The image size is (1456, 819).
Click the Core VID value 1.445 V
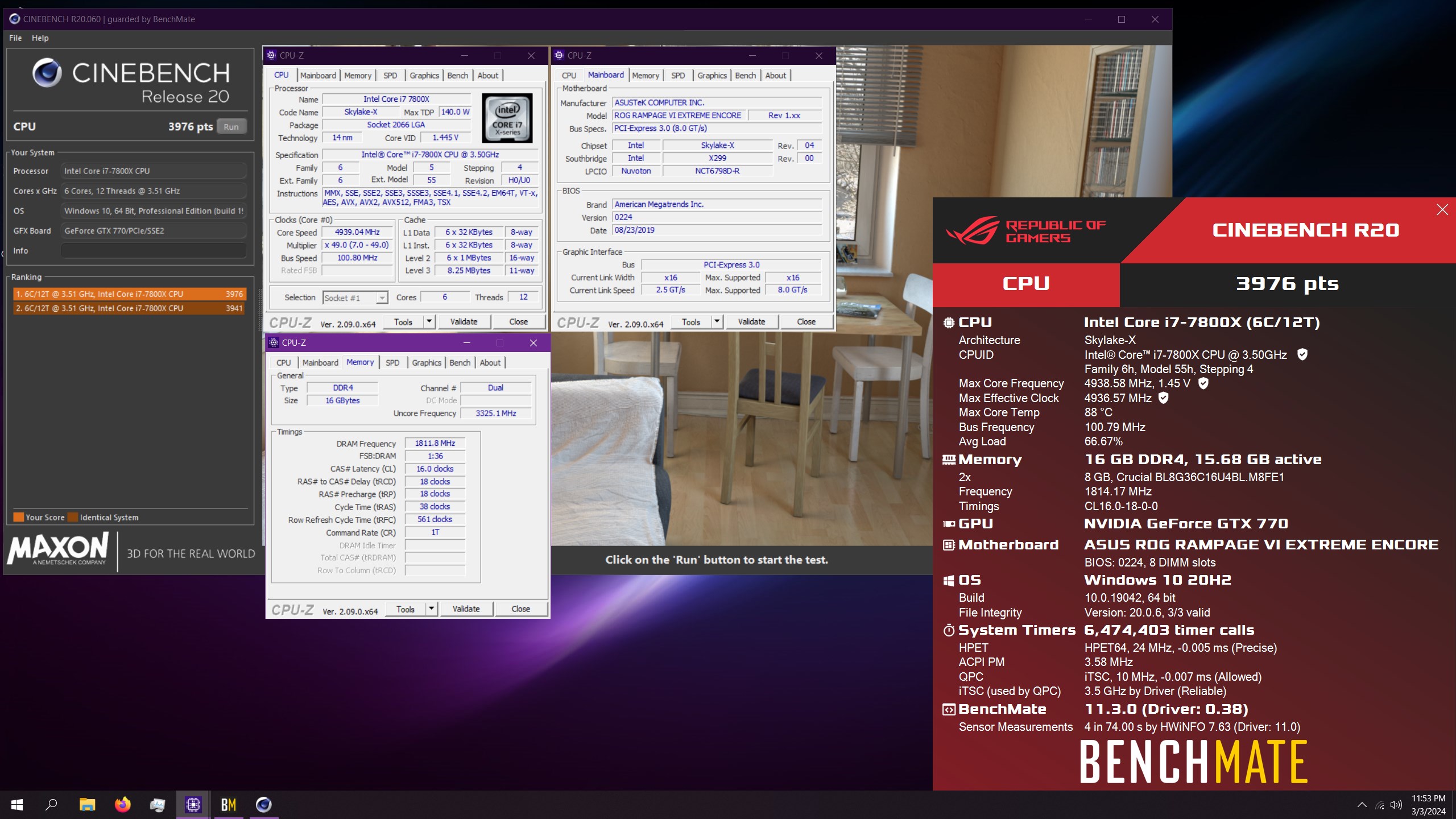[445, 138]
